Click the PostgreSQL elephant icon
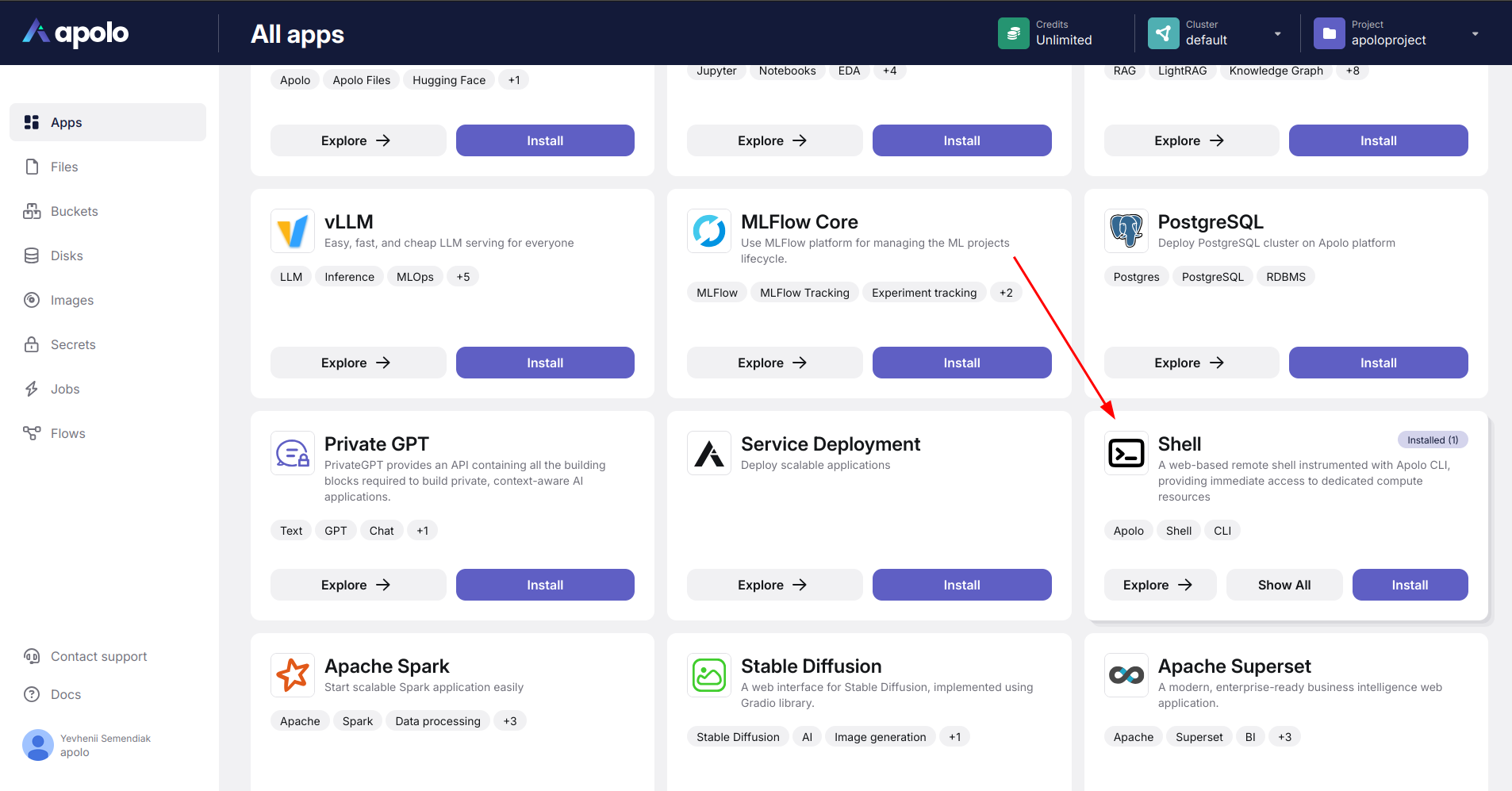Viewport: 1512px width, 791px height. (1126, 231)
